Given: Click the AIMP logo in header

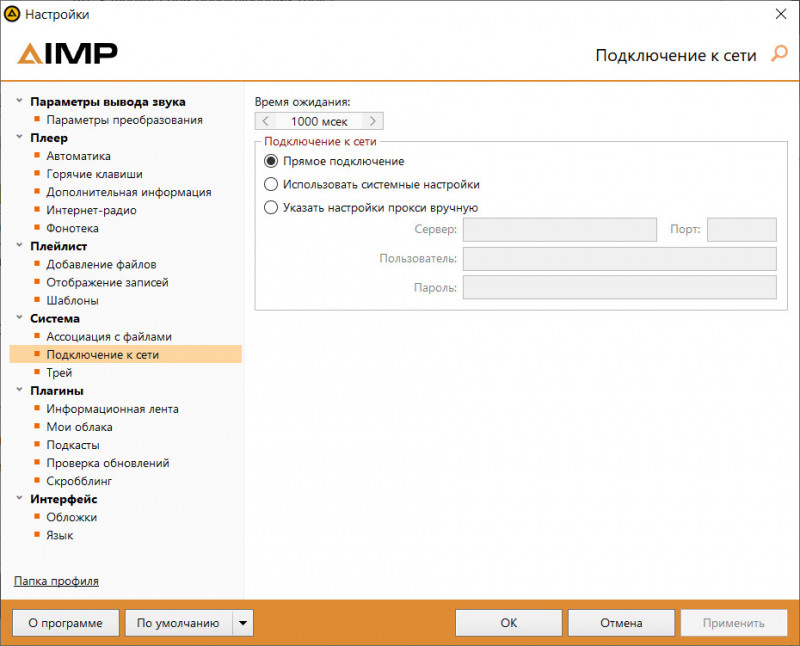Looking at the screenshot, I should point(68,54).
